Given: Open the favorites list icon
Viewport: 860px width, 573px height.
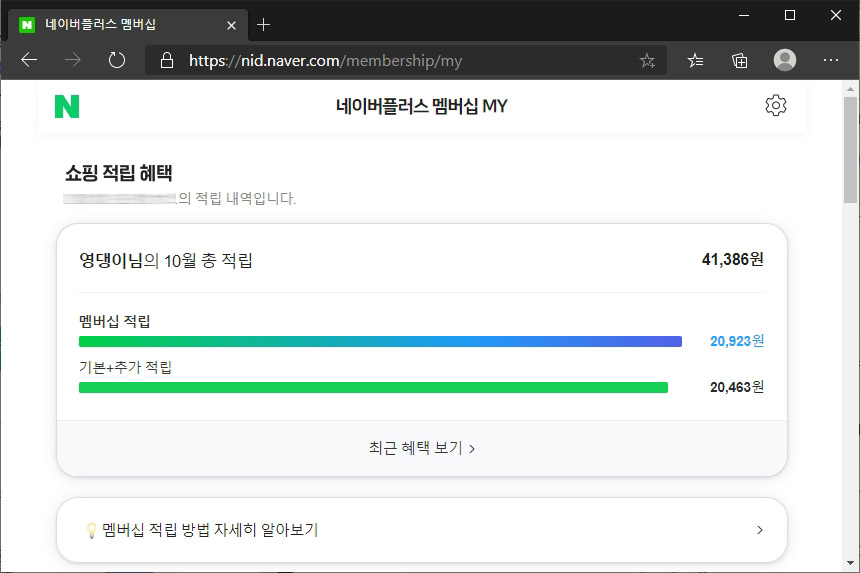Looking at the screenshot, I should pyautogui.click(x=695, y=60).
